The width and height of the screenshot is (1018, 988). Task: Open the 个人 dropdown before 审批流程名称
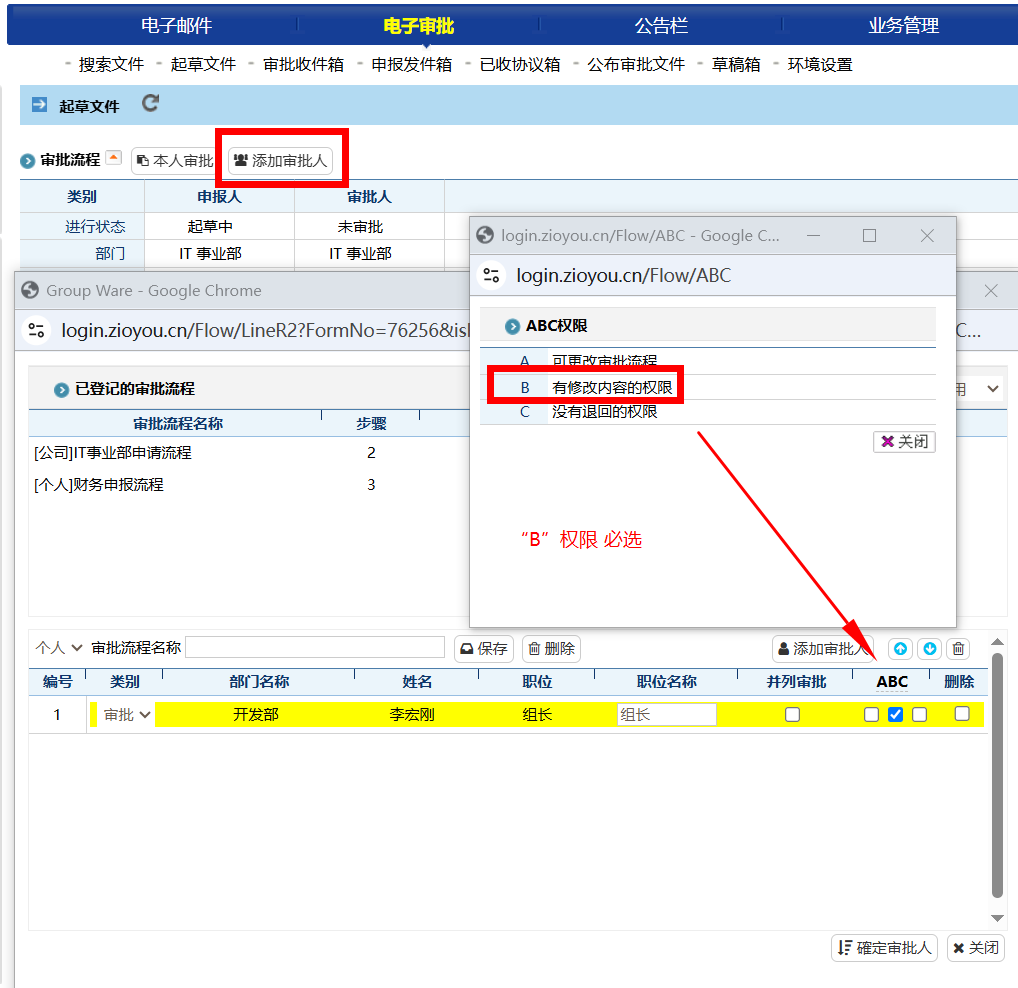[x=59, y=648]
